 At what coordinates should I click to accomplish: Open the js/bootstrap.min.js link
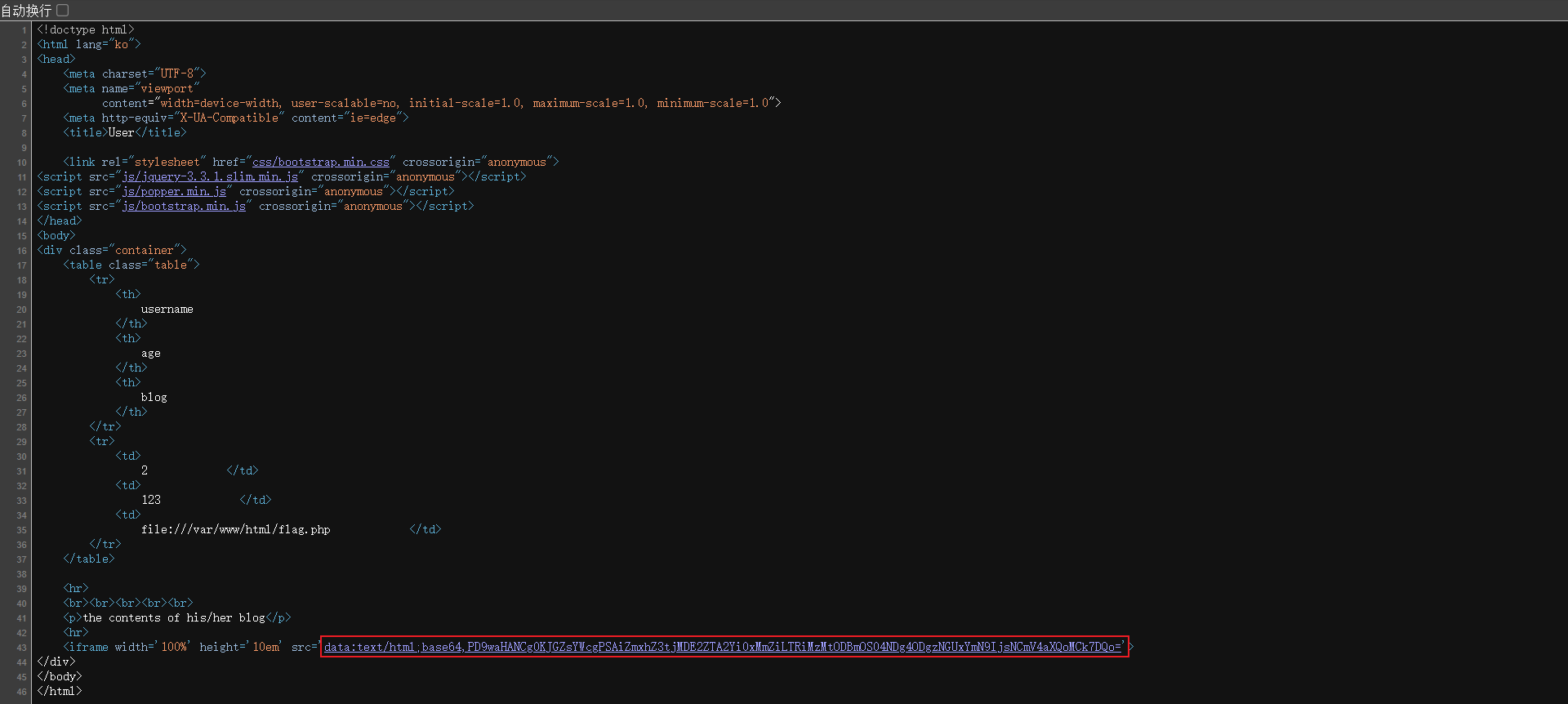coord(184,207)
